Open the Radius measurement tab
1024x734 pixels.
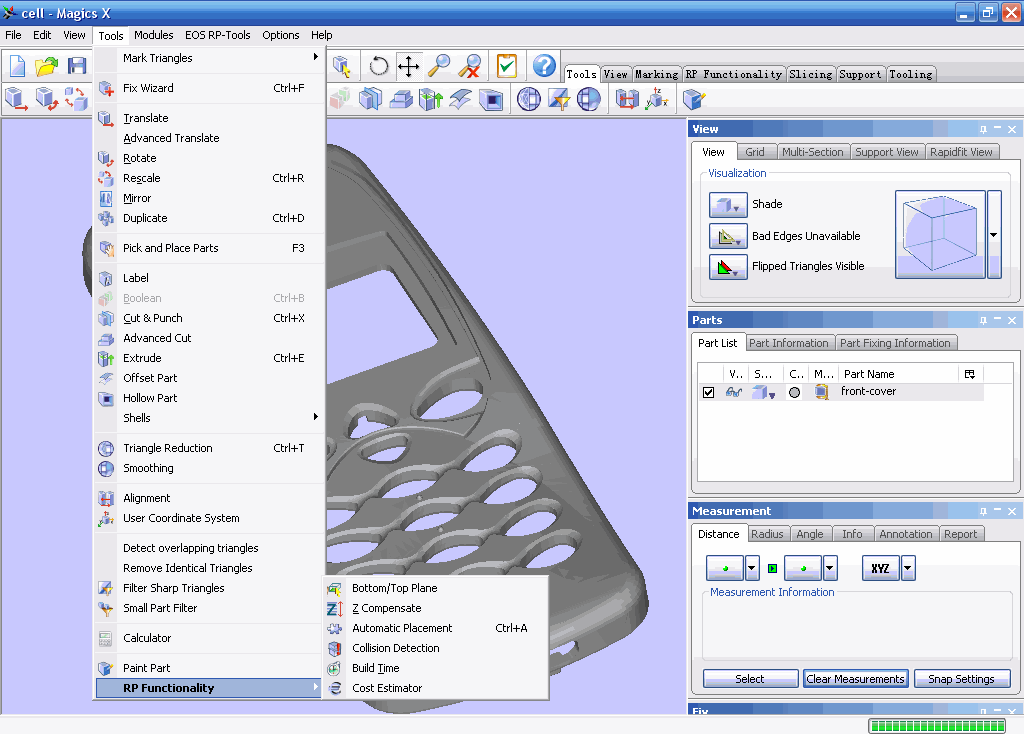(x=767, y=534)
